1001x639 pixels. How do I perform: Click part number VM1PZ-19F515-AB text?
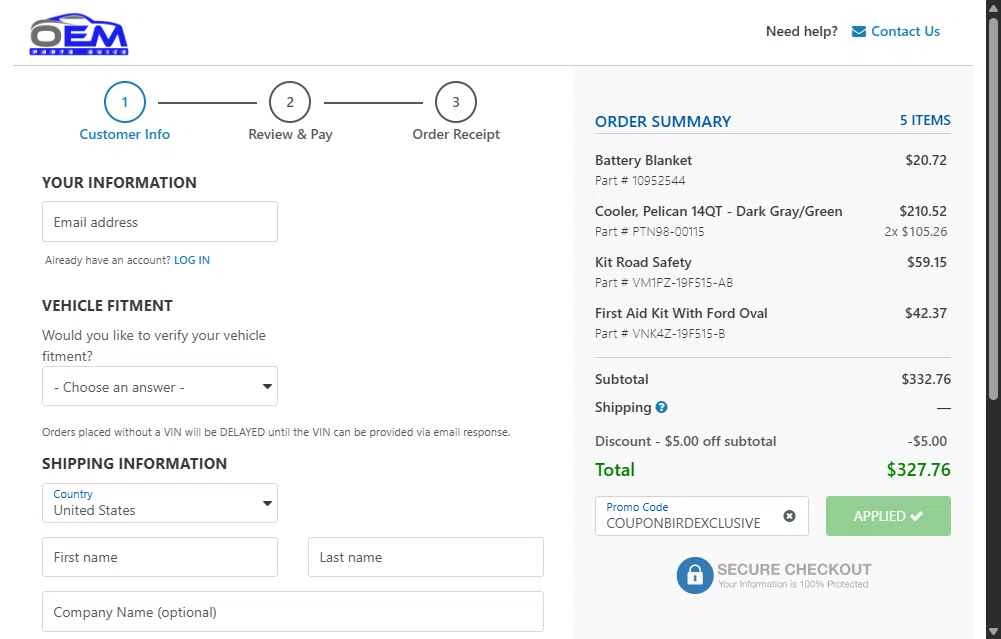click(682, 283)
